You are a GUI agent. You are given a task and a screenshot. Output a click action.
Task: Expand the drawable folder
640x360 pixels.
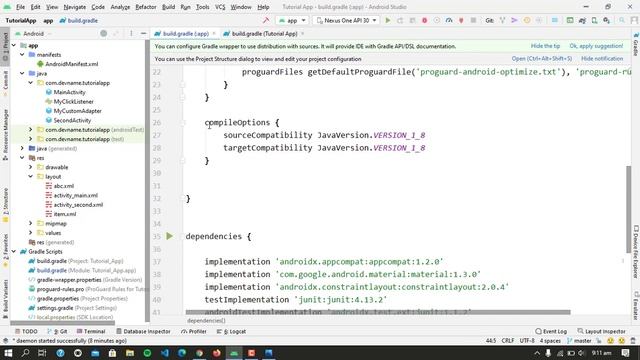[x=31, y=167]
